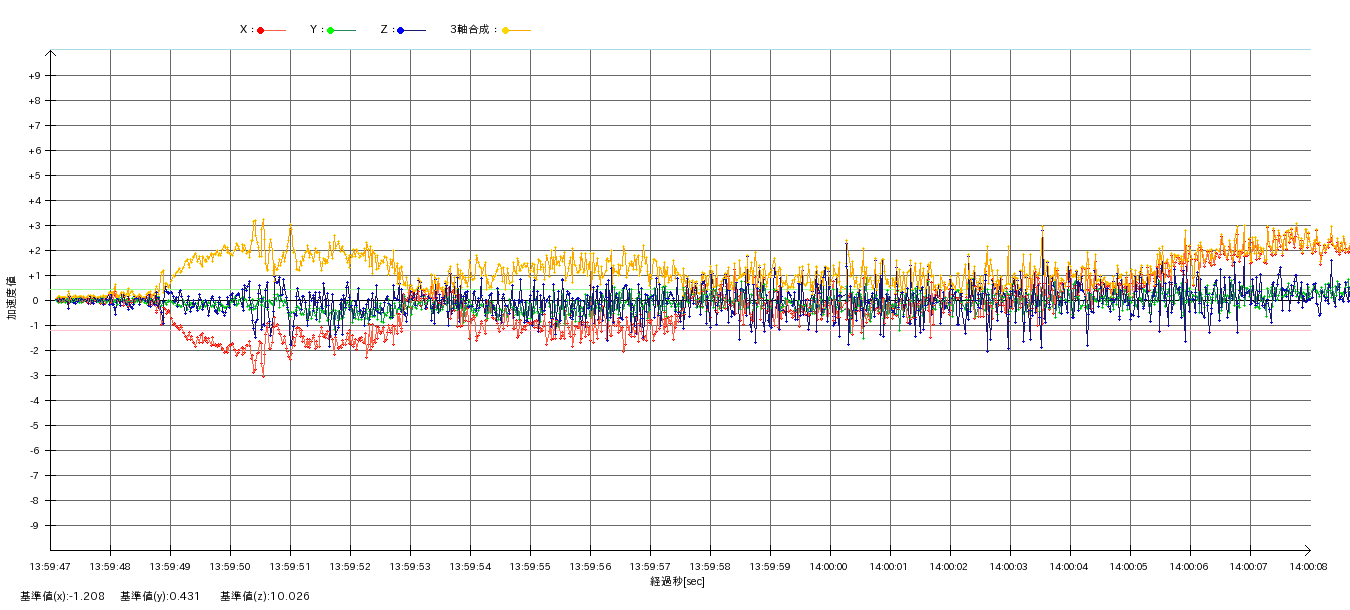The image size is (1350, 610).
Task: Click the 基準値(z):10.026 baseline readout
Action: [x=265, y=596]
